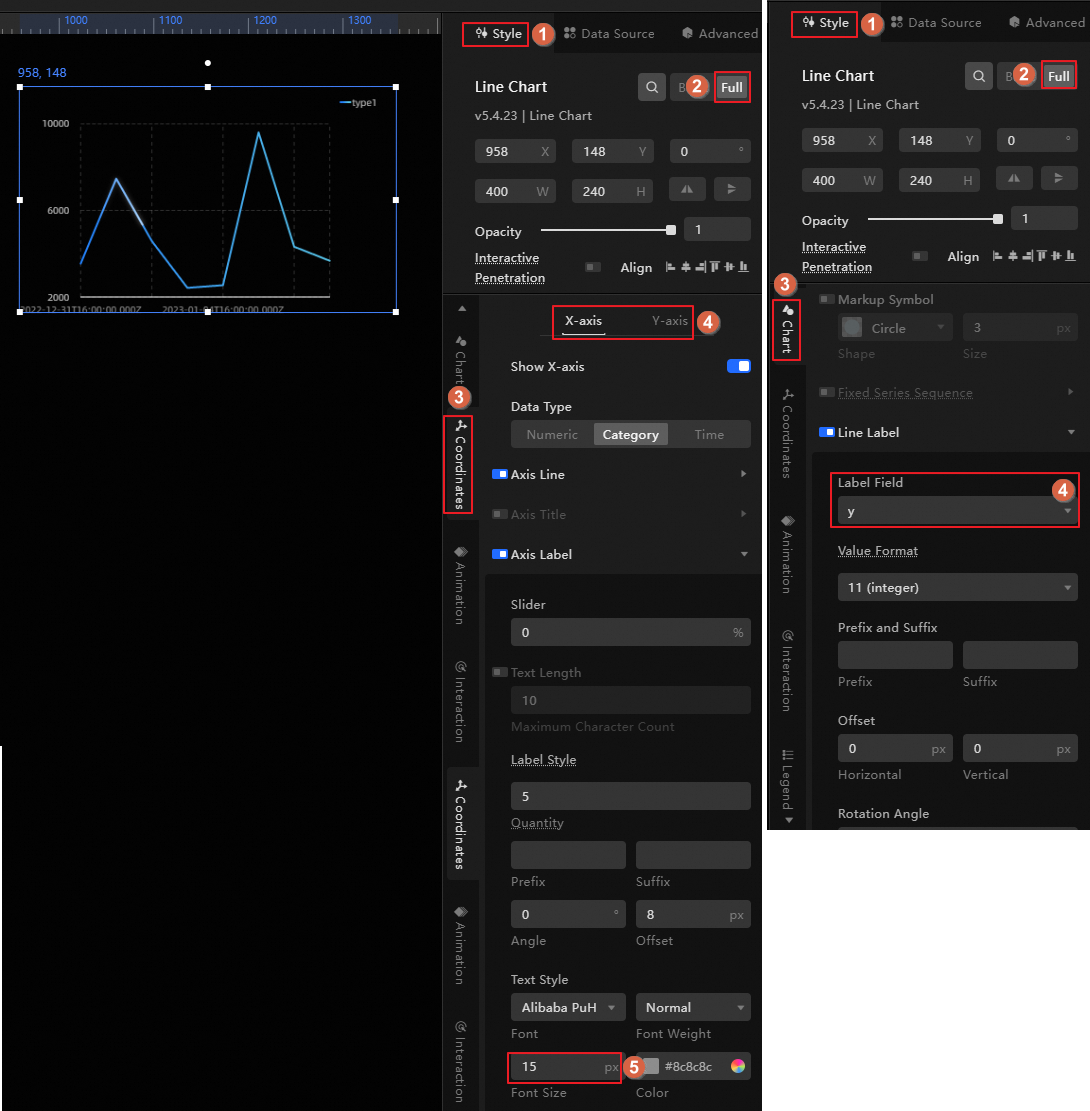This screenshot has width=1090, height=1111.
Task: Align vertical center icon in X-axis panel
Action: click(729, 267)
